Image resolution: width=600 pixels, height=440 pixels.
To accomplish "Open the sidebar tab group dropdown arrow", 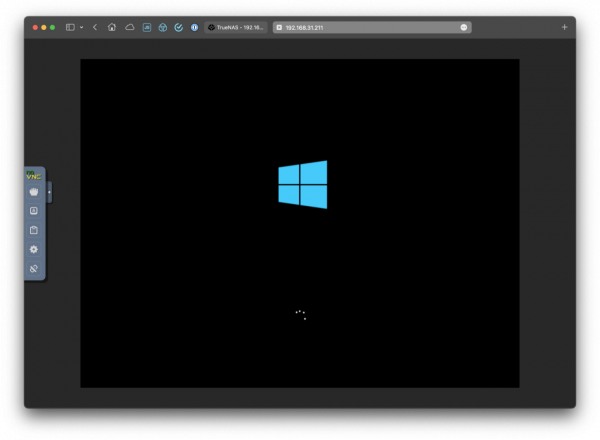I will coord(82,27).
